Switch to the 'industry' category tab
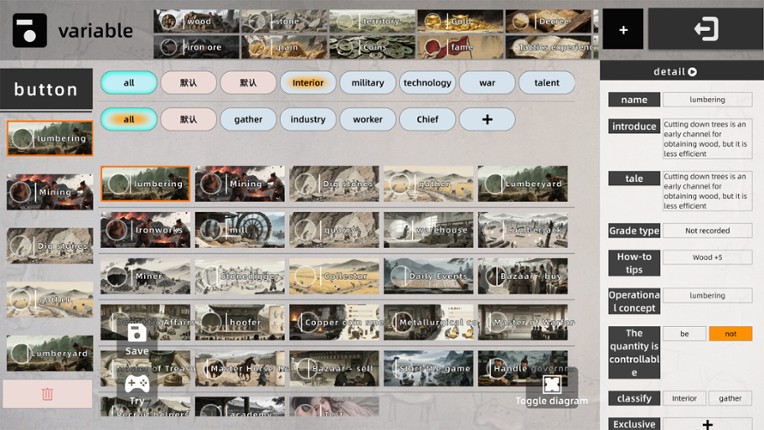764x430 pixels. (x=308, y=119)
